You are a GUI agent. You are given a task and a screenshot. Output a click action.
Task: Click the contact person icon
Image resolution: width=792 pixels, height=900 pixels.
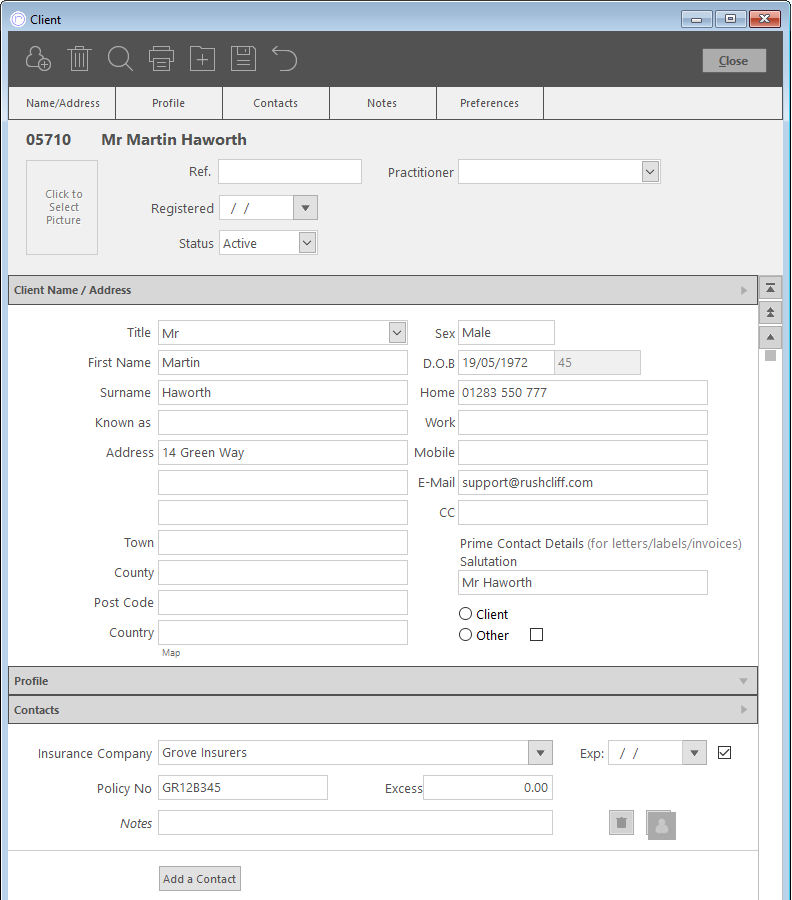click(661, 825)
